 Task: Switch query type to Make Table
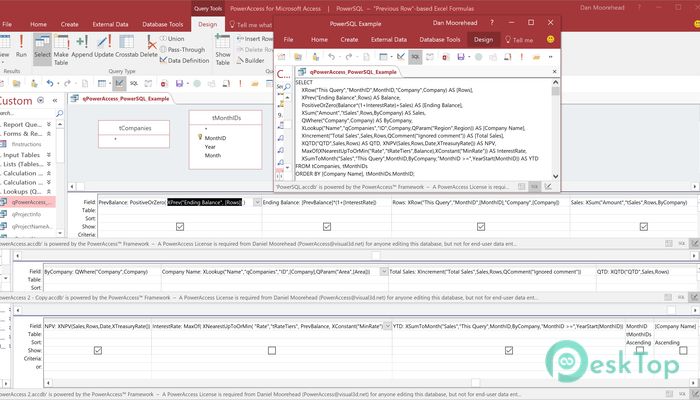pos(61,50)
